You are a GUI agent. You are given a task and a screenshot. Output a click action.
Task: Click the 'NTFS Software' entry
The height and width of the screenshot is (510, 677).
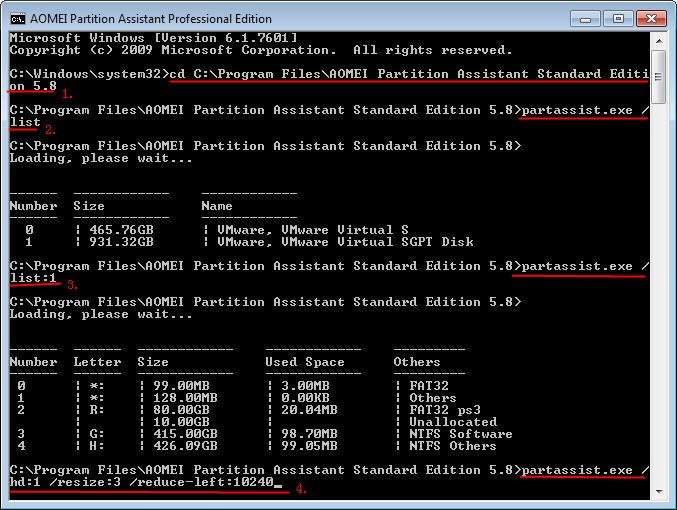click(x=461, y=434)
